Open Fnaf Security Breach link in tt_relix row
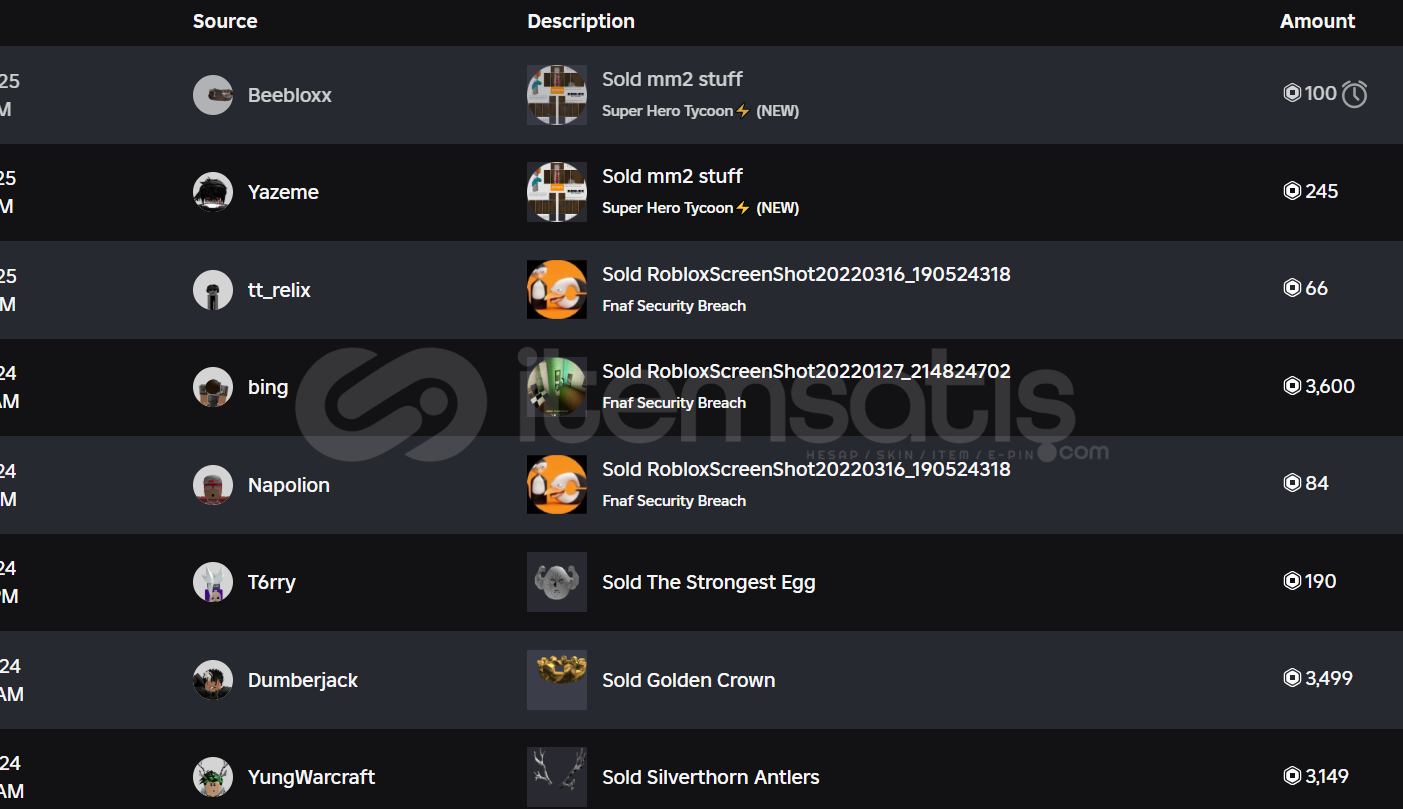1403x809 pixels. click(674, 306)
